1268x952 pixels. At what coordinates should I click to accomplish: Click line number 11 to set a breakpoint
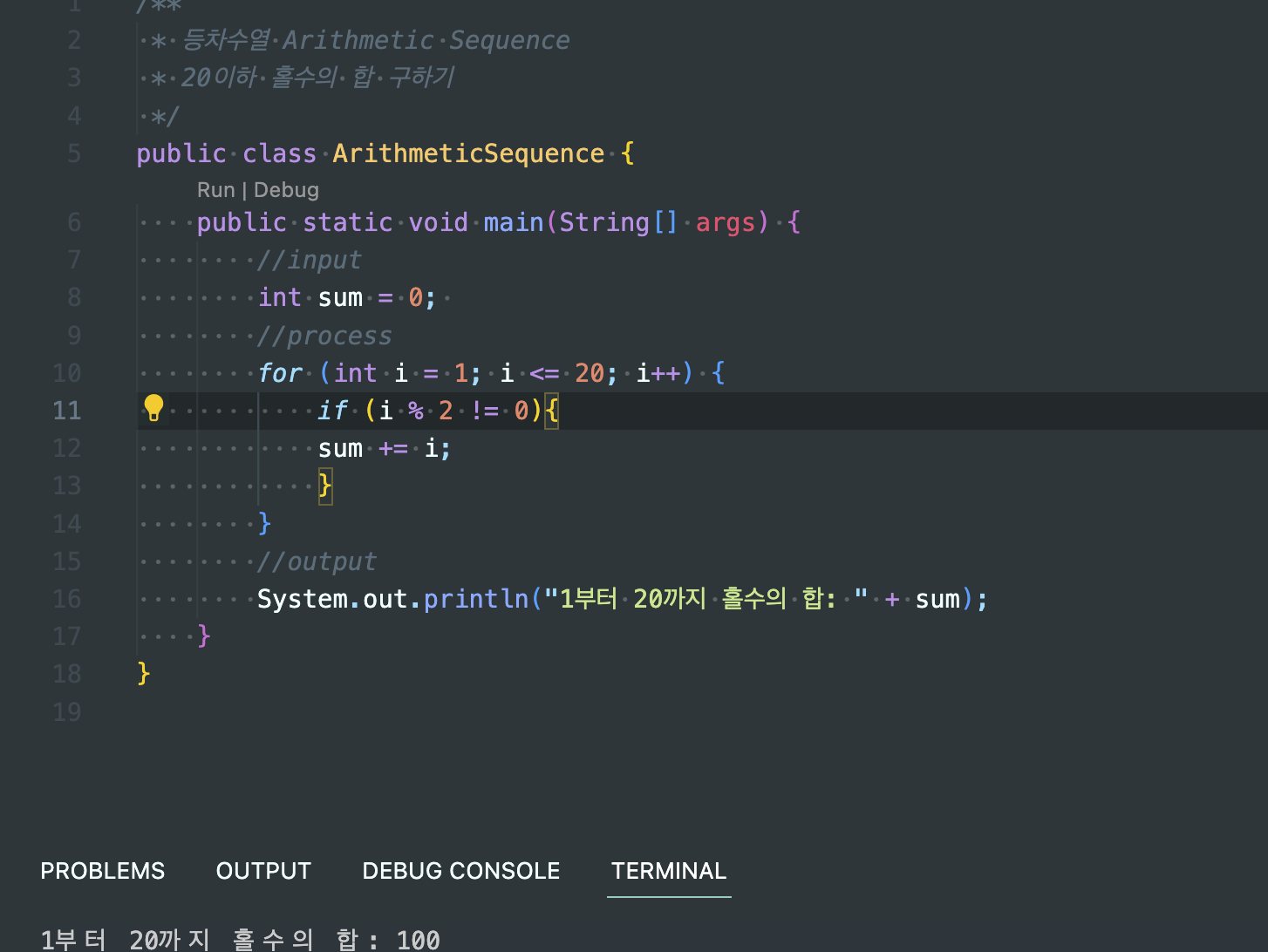(x=67, y=410)
